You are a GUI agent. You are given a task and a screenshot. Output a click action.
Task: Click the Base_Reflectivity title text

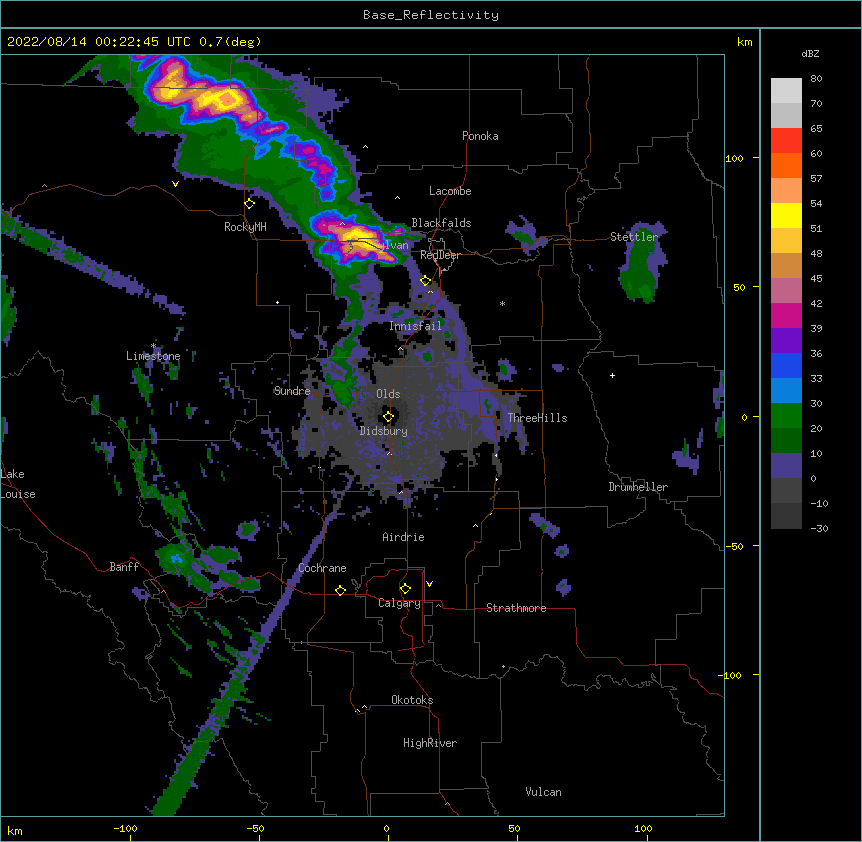[x=431, y=15]
